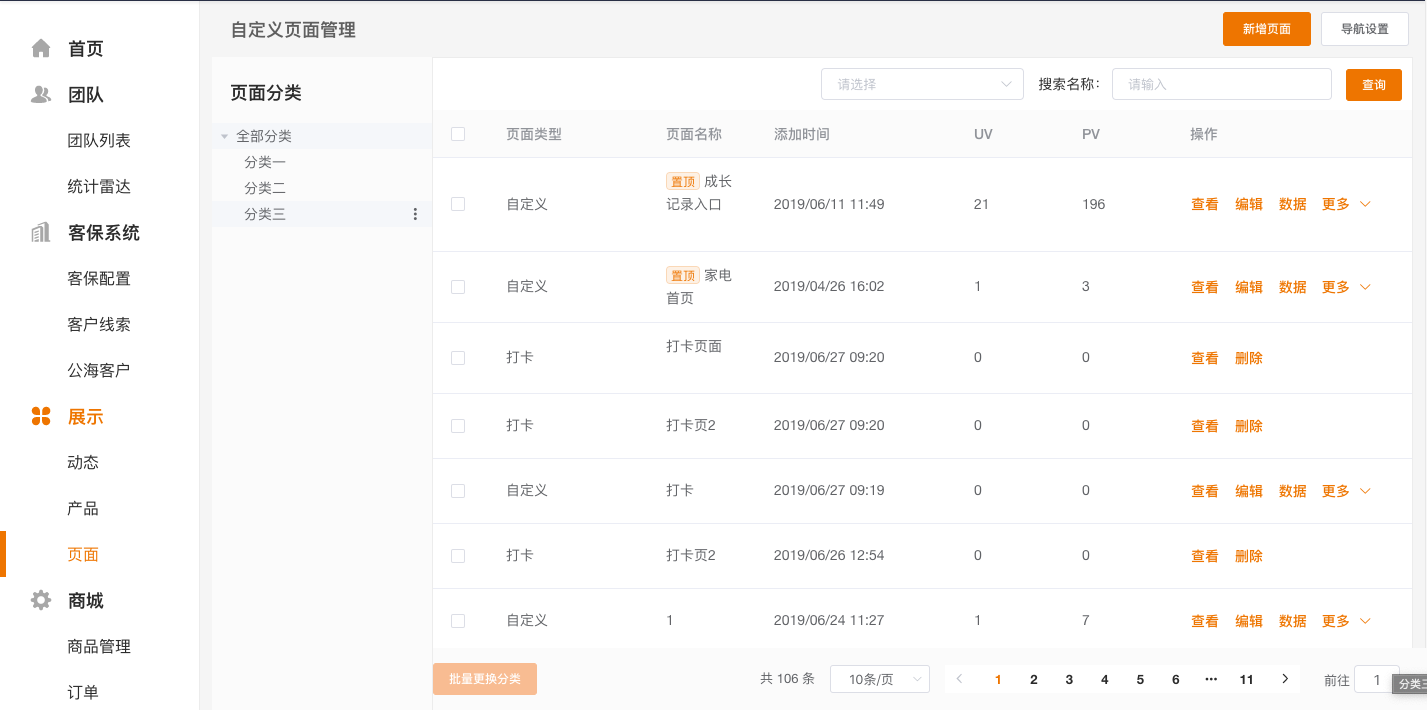Viewport: 1427px width, 710px height.
Task: Click the gear icon beside 商城
Action: (x=41, y=600)
